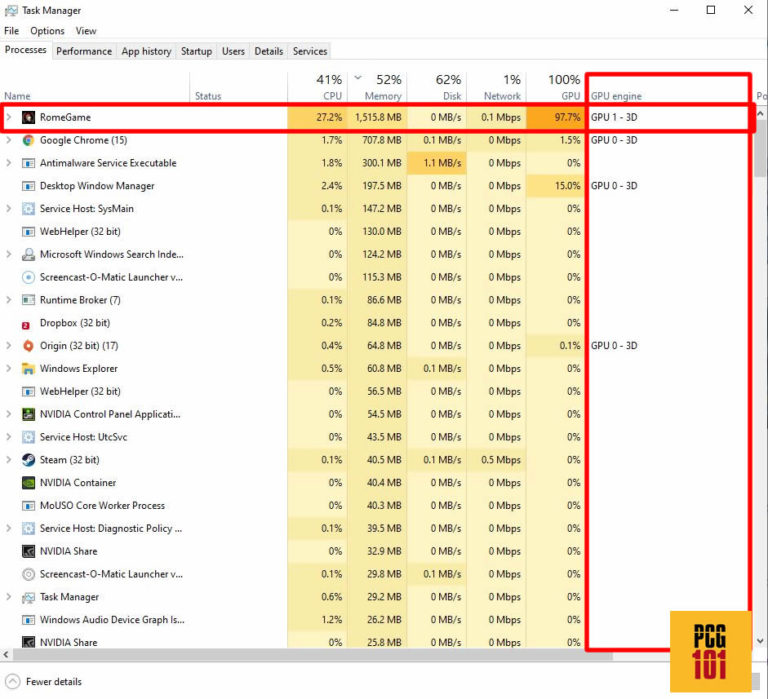Switch to the Services tab
Screen dimensions: 768x699
pyautogui.click(x=310, y=51)
